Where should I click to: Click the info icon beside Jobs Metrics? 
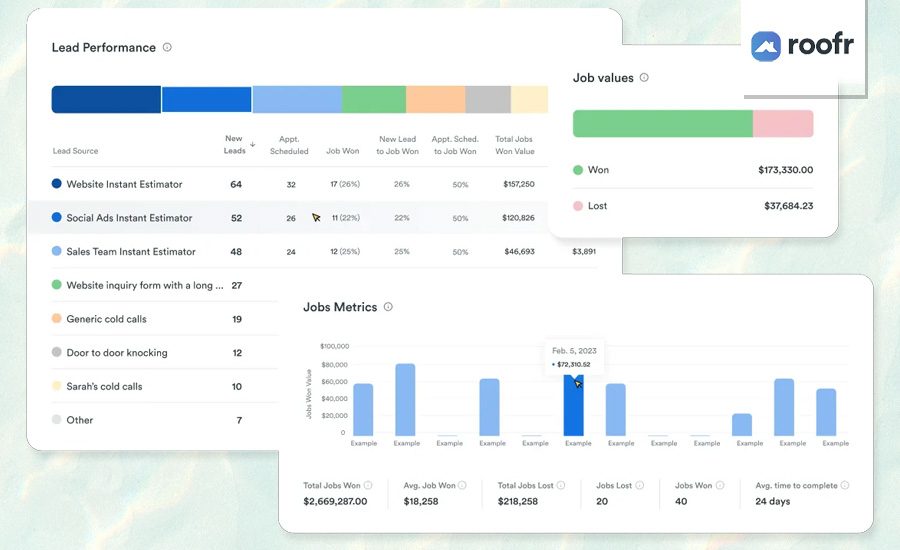point(388,307)
